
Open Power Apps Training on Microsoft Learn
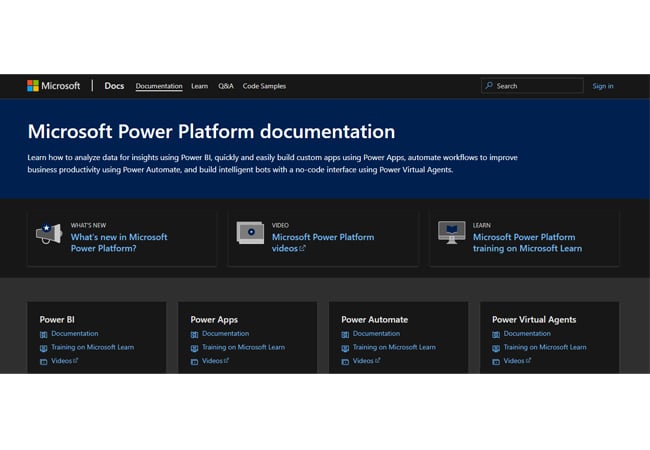click(243, 347)
